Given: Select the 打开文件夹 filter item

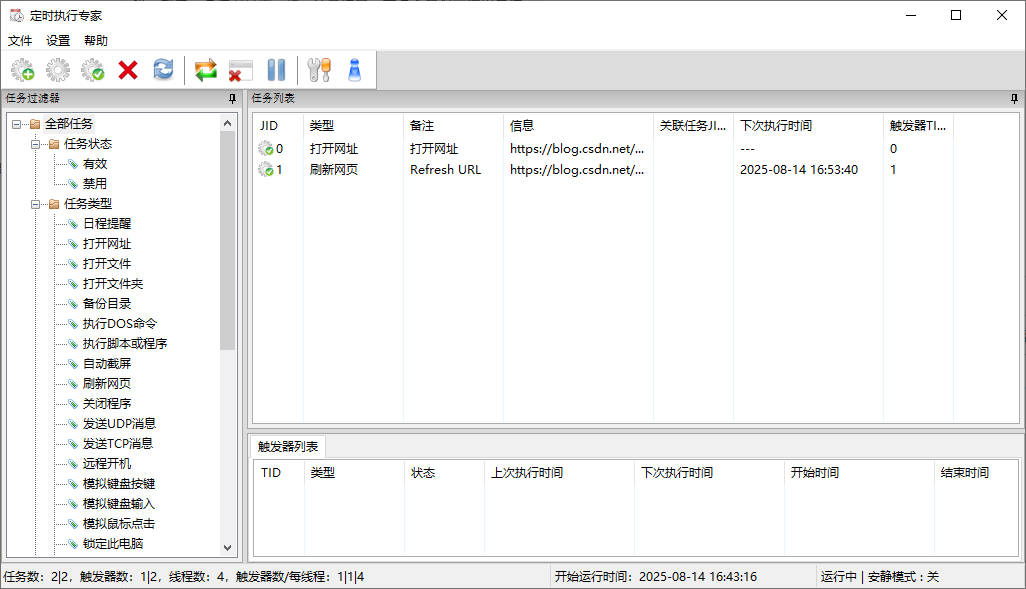Looking at the screenshot, I should [x=113, y=284].
